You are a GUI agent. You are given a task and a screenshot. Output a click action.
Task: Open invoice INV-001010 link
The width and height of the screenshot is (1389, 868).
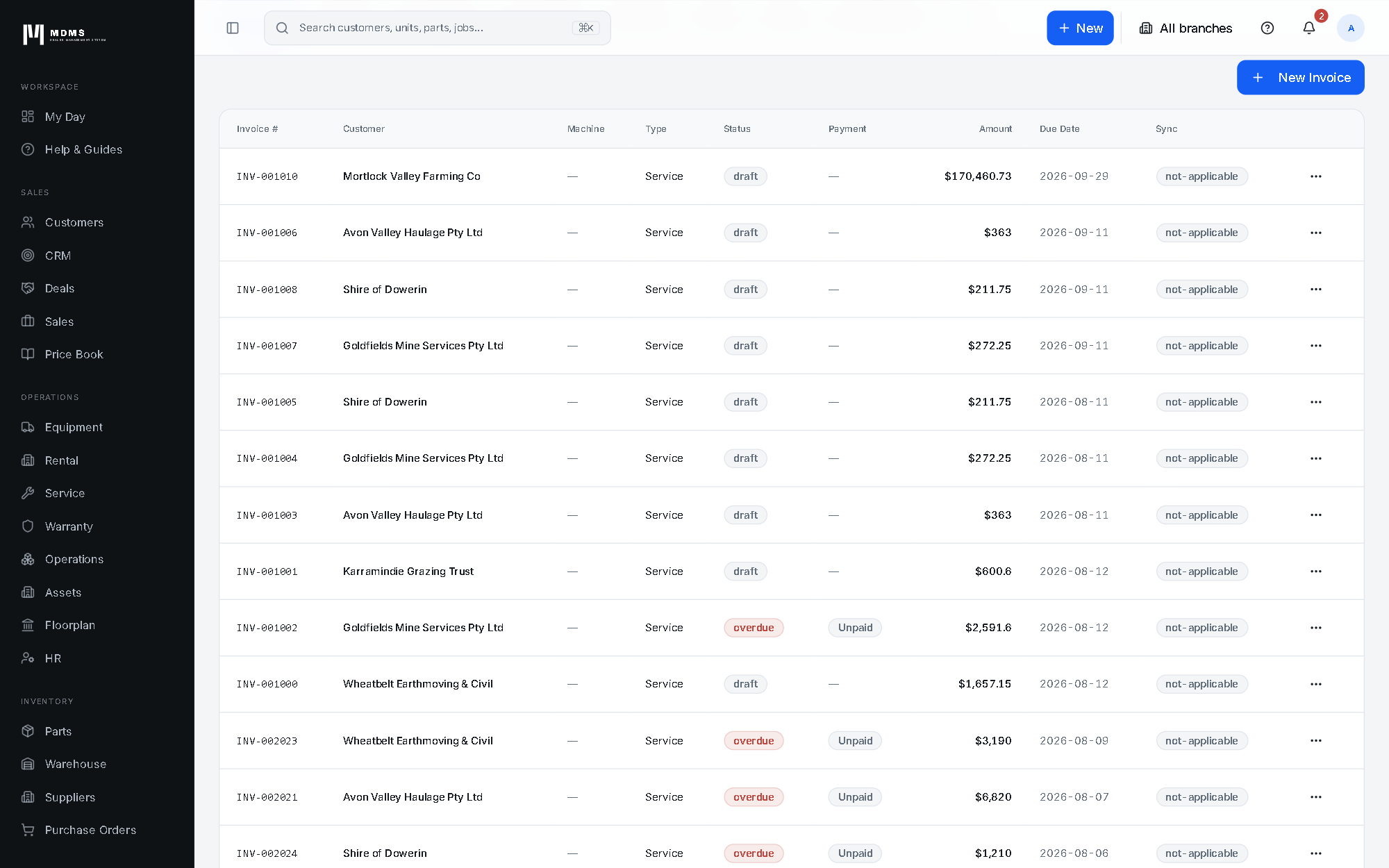tap(267, 176)
